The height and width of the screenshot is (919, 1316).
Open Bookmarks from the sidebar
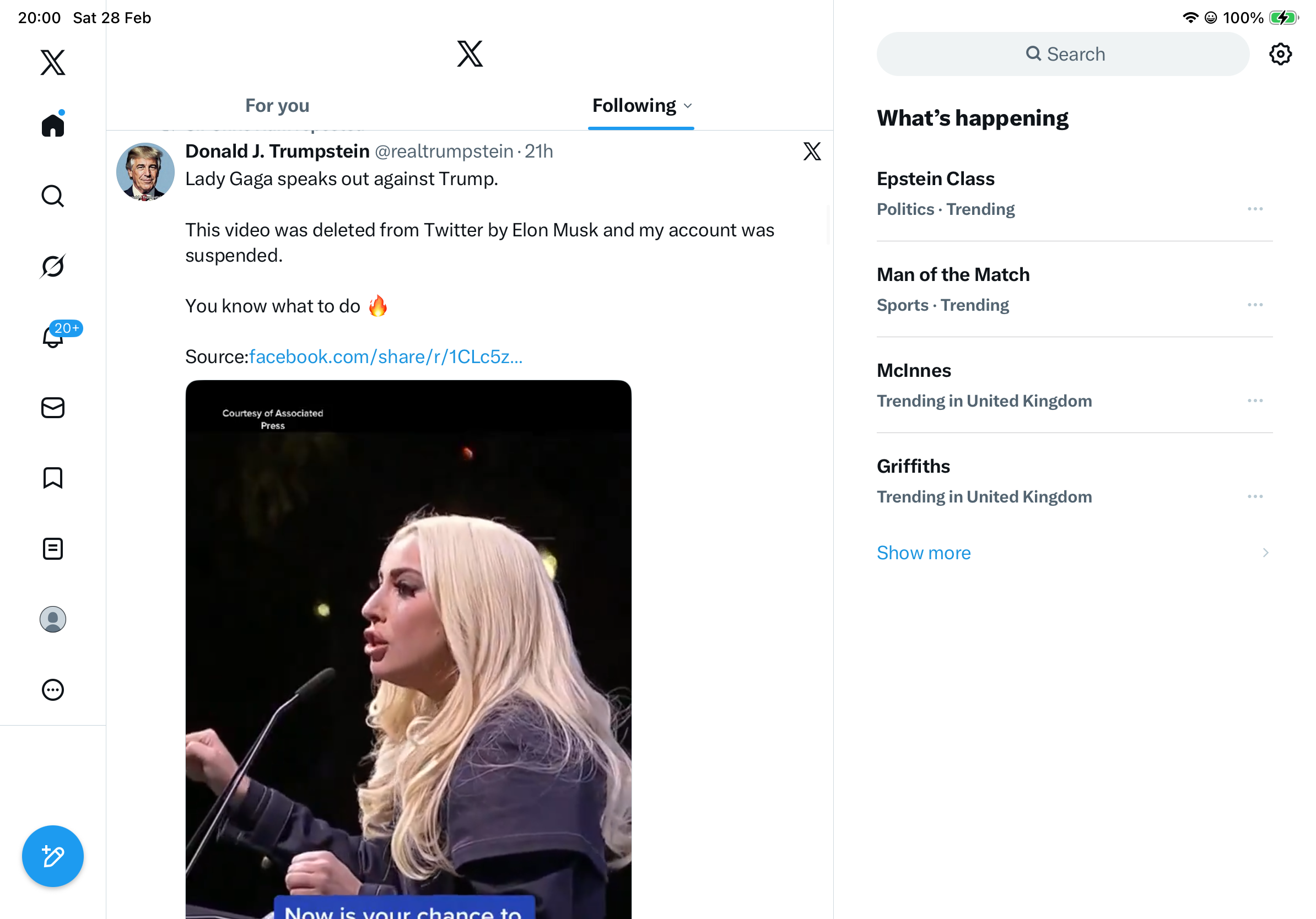tap(53, 478)
